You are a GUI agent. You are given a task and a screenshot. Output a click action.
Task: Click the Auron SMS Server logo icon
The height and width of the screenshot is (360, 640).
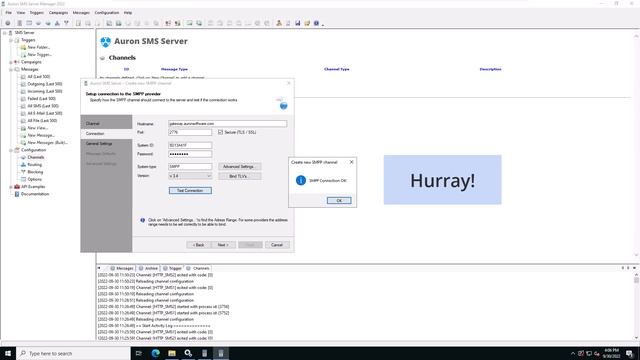click(x=106, y=42)
